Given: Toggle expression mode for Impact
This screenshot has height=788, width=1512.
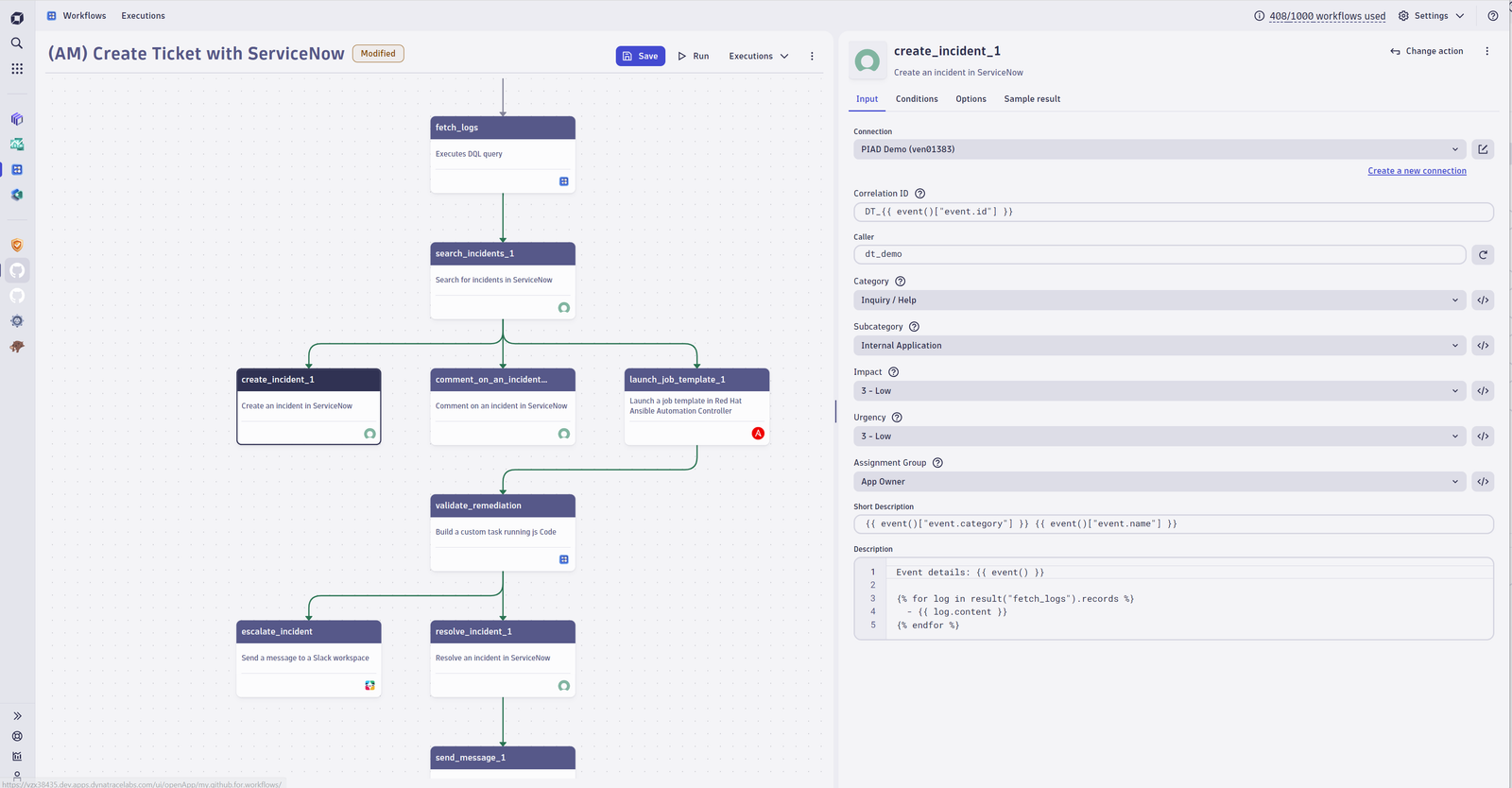Looking at the screenshot, I should [1483, 391].
